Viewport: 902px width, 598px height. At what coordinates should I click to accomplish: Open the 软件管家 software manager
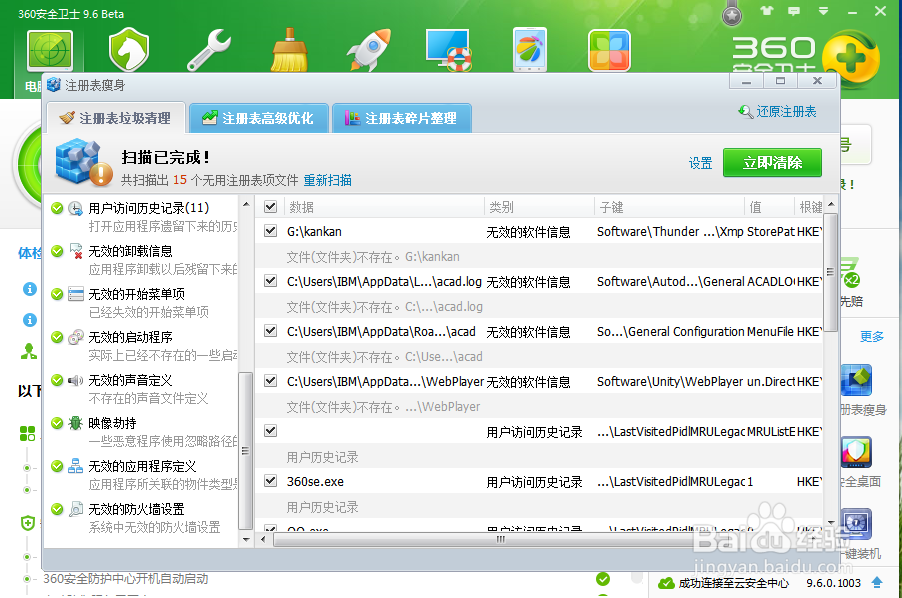(x=607, y=50)
